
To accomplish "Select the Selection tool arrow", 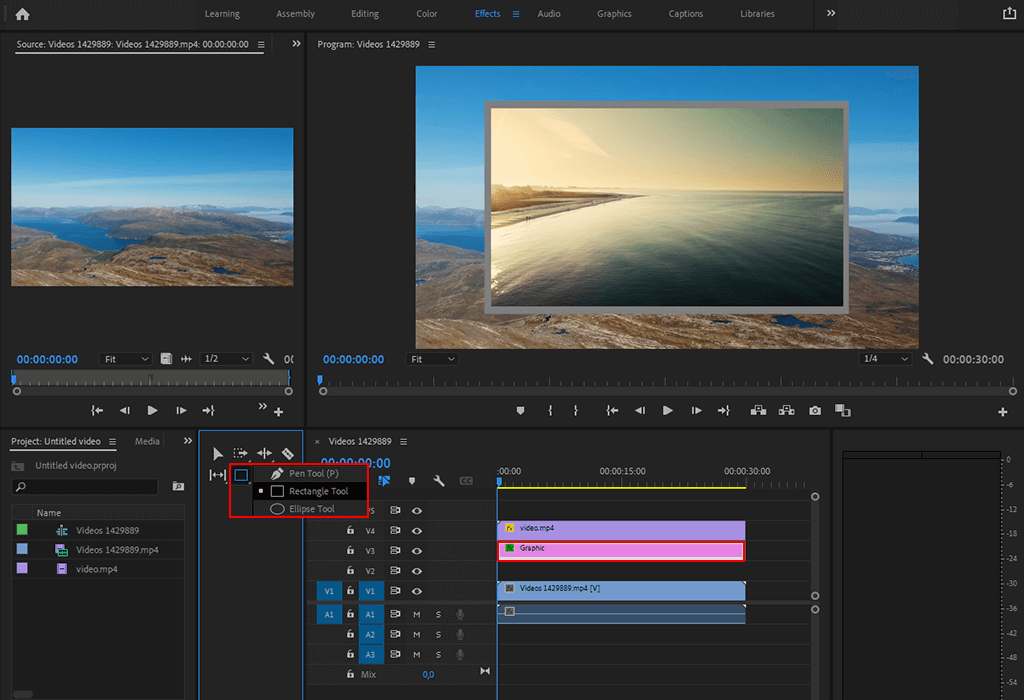I will [218, 453].
